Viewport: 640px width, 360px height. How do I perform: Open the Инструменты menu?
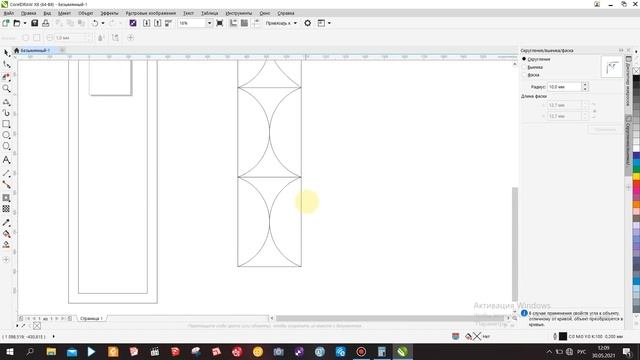(x=239, y=13)
